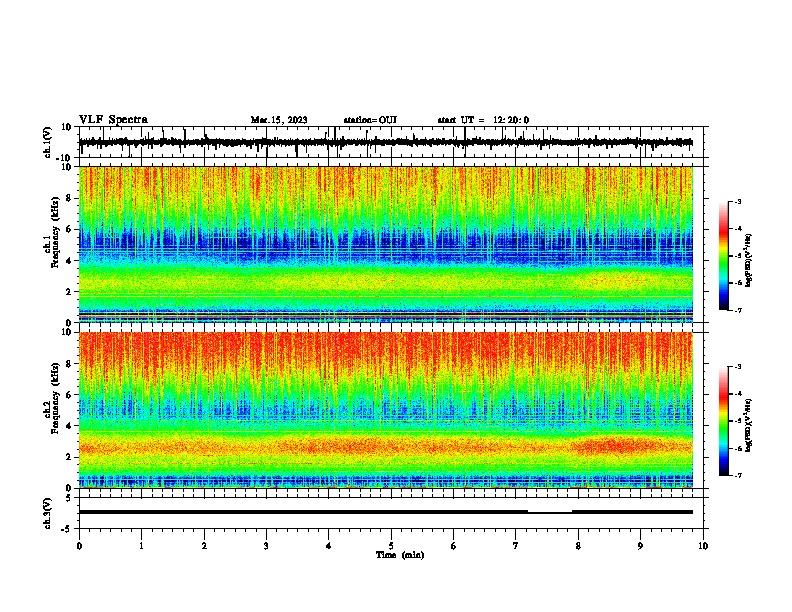Click the log(PSD) label beside ch.2 colorbar
This screenshot has width=792, height=612.
click(748, 425)
